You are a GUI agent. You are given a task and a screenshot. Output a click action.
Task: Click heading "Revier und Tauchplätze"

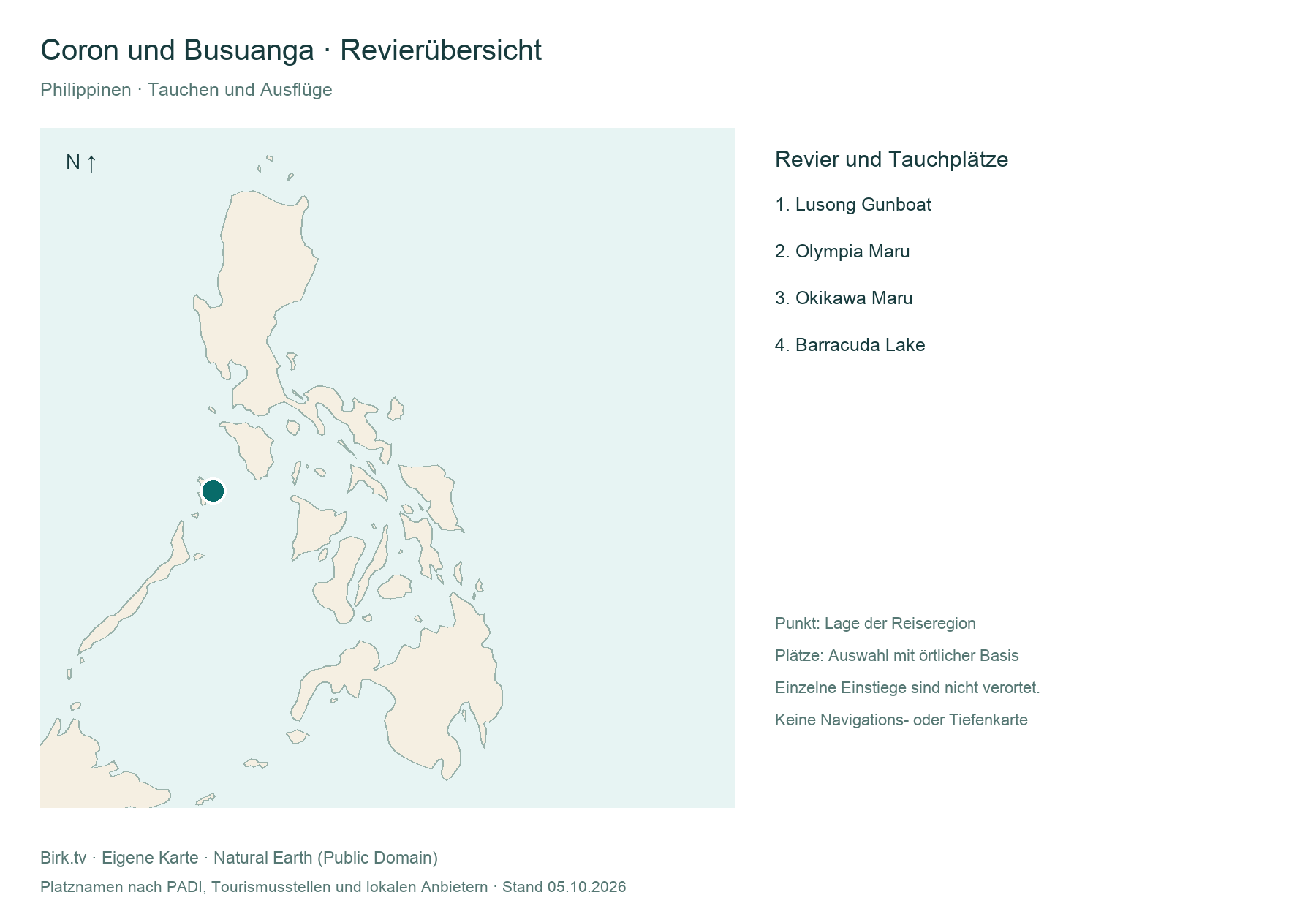[891, 159]
